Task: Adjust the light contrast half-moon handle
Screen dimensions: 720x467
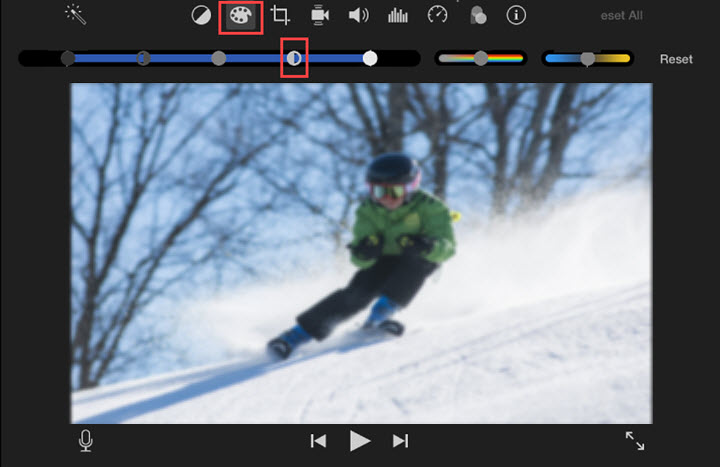Action: pos(294,58)
